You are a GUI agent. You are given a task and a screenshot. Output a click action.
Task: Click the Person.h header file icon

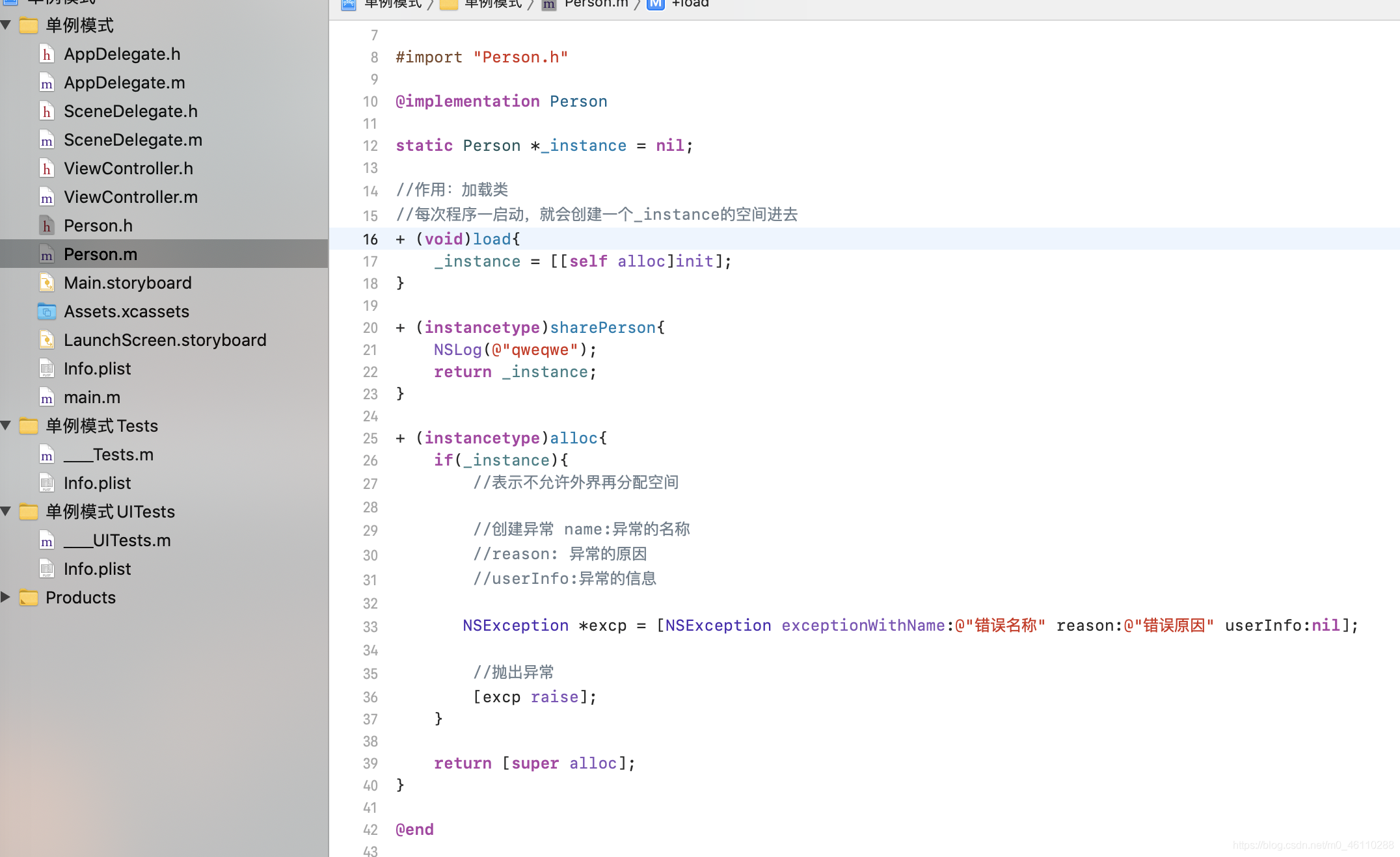47,225
